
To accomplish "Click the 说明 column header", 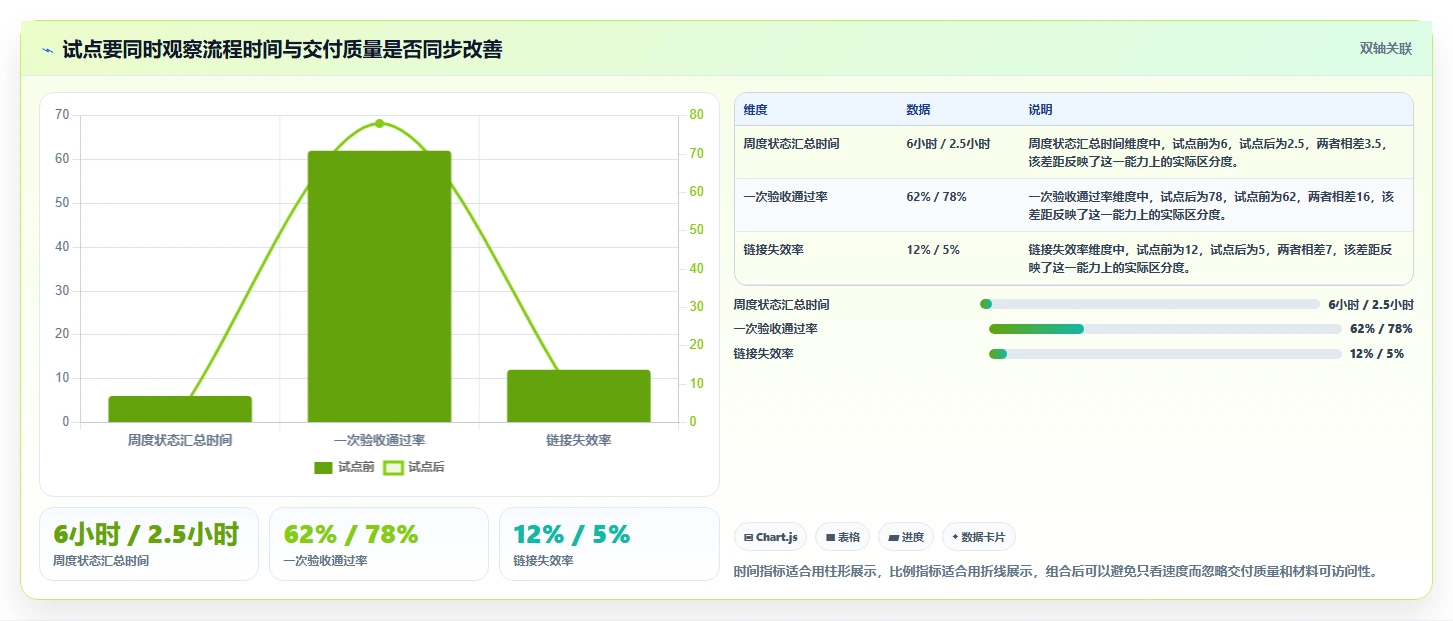I will tap(1040, 110).
